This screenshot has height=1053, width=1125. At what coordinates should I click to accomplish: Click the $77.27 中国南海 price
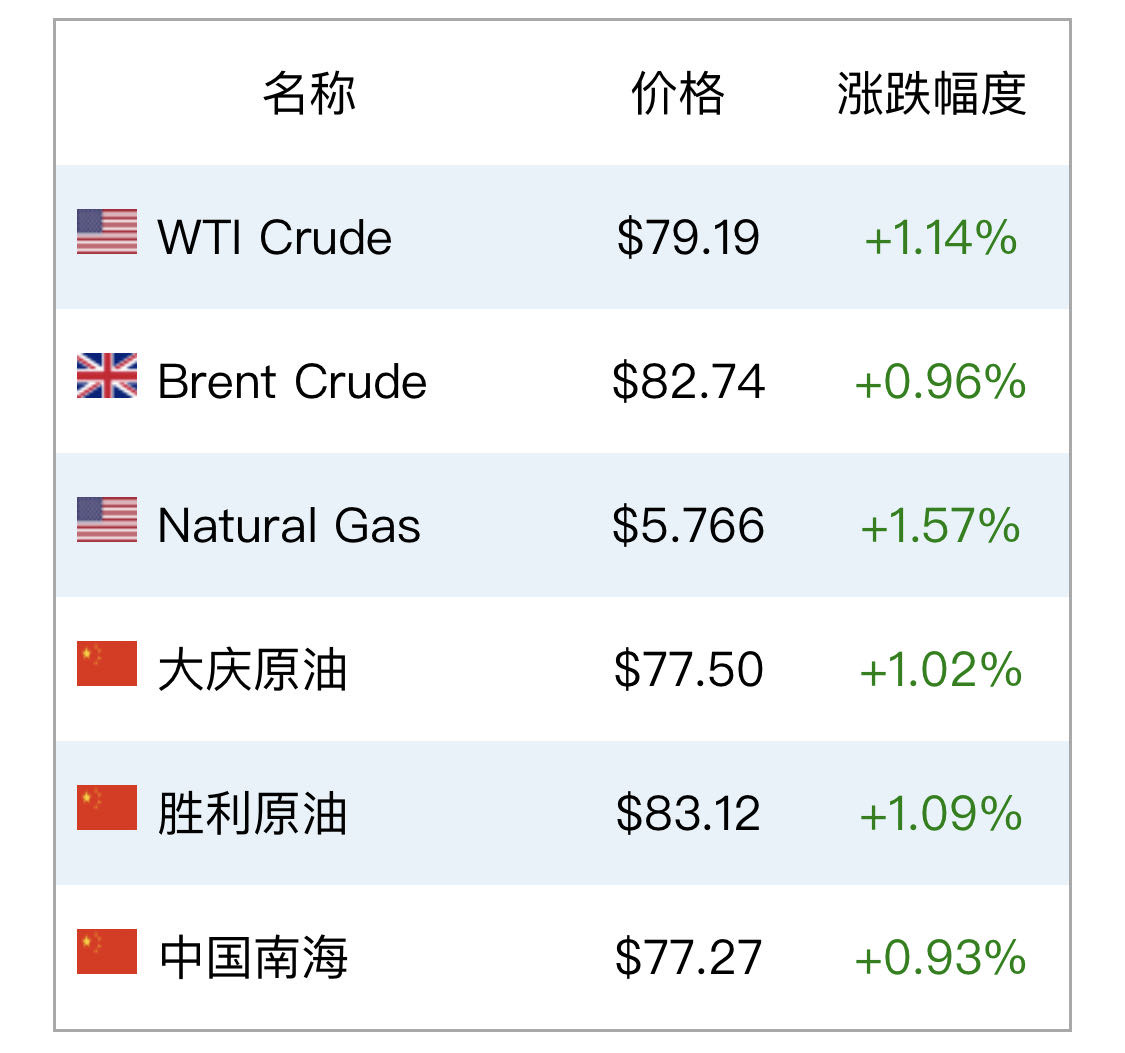pos(688,958)
